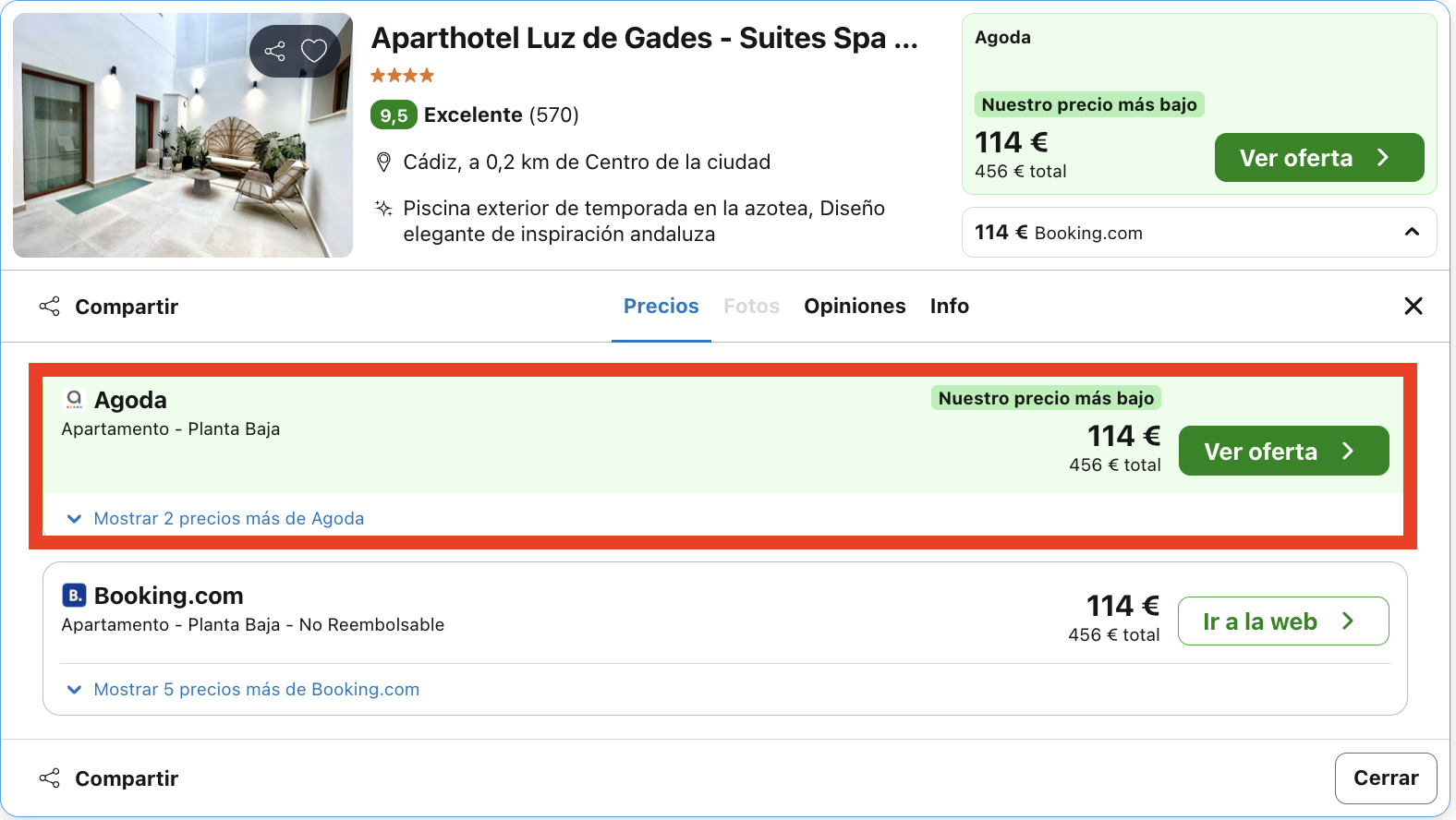Open the Fotos tab

[751, 306]
